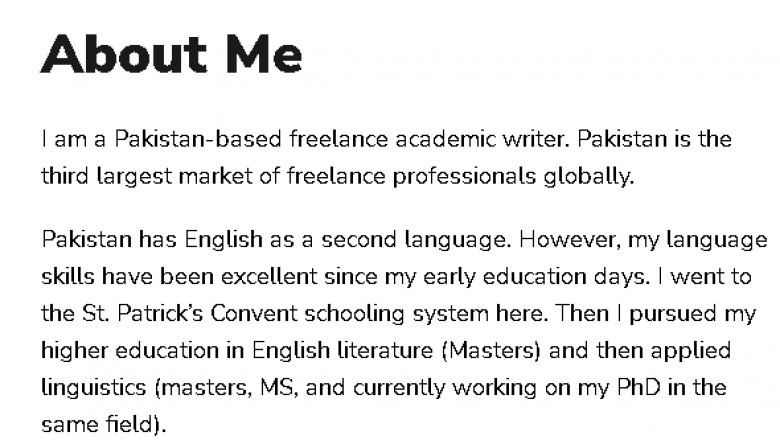The height and width of the screenshot is (440, 780).
Task: Click the About Me heading
Action: 171,55
